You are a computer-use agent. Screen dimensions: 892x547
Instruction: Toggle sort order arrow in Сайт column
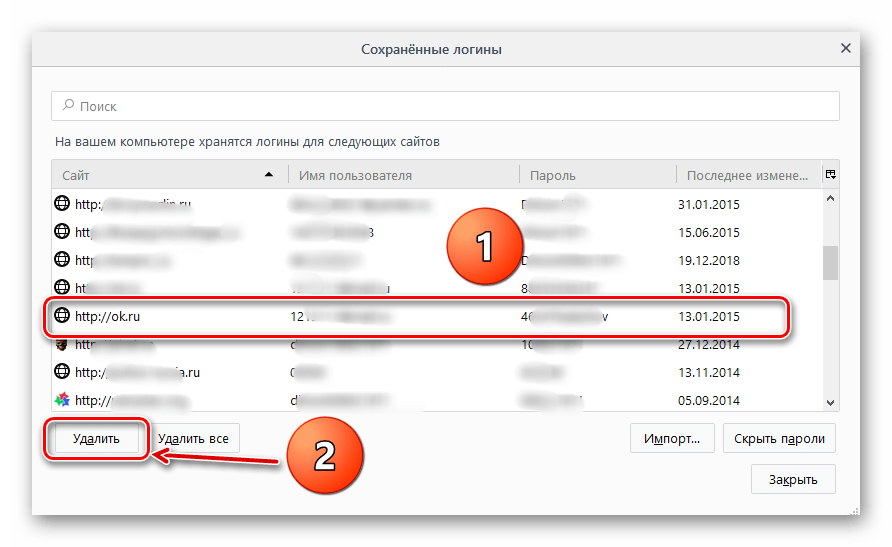click(268, 175)
